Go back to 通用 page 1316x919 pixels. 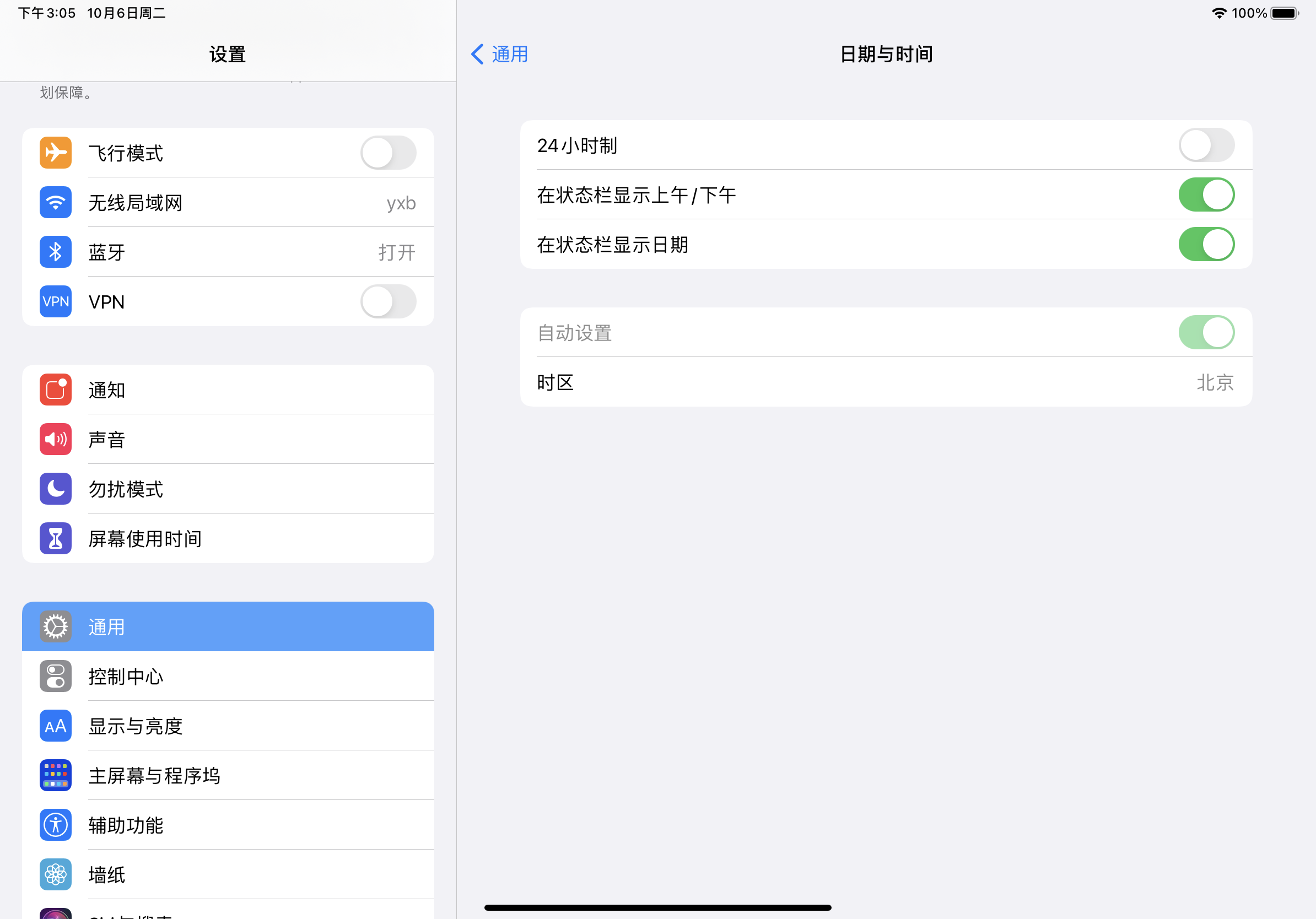click(x=499, y=55)
